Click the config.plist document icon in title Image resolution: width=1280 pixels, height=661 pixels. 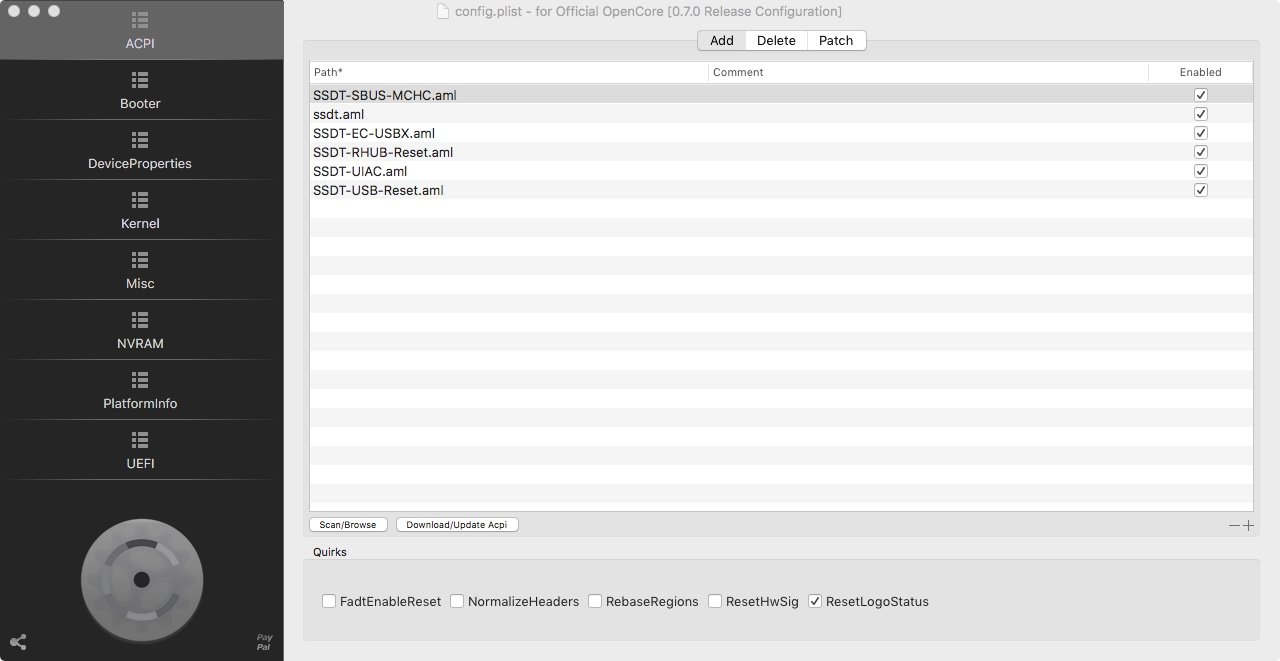(443, 12)
